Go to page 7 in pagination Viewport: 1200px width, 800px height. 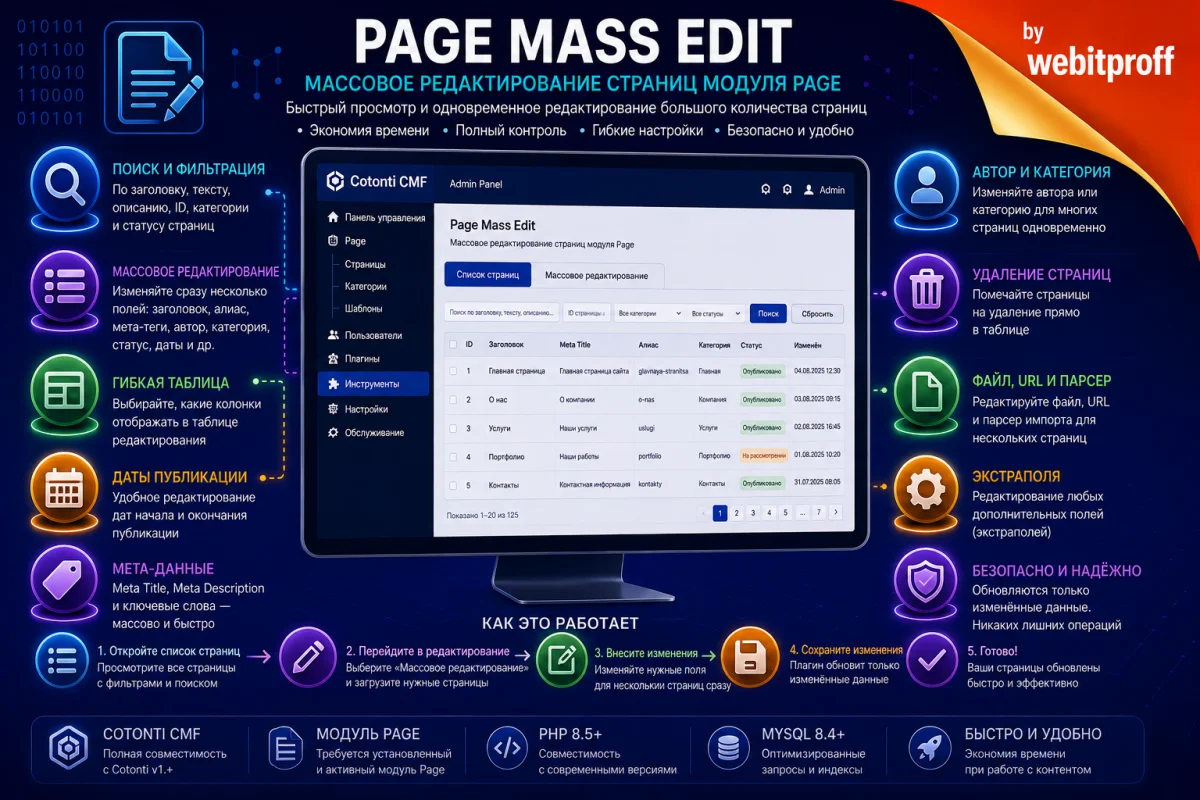(x=818, y=513)
